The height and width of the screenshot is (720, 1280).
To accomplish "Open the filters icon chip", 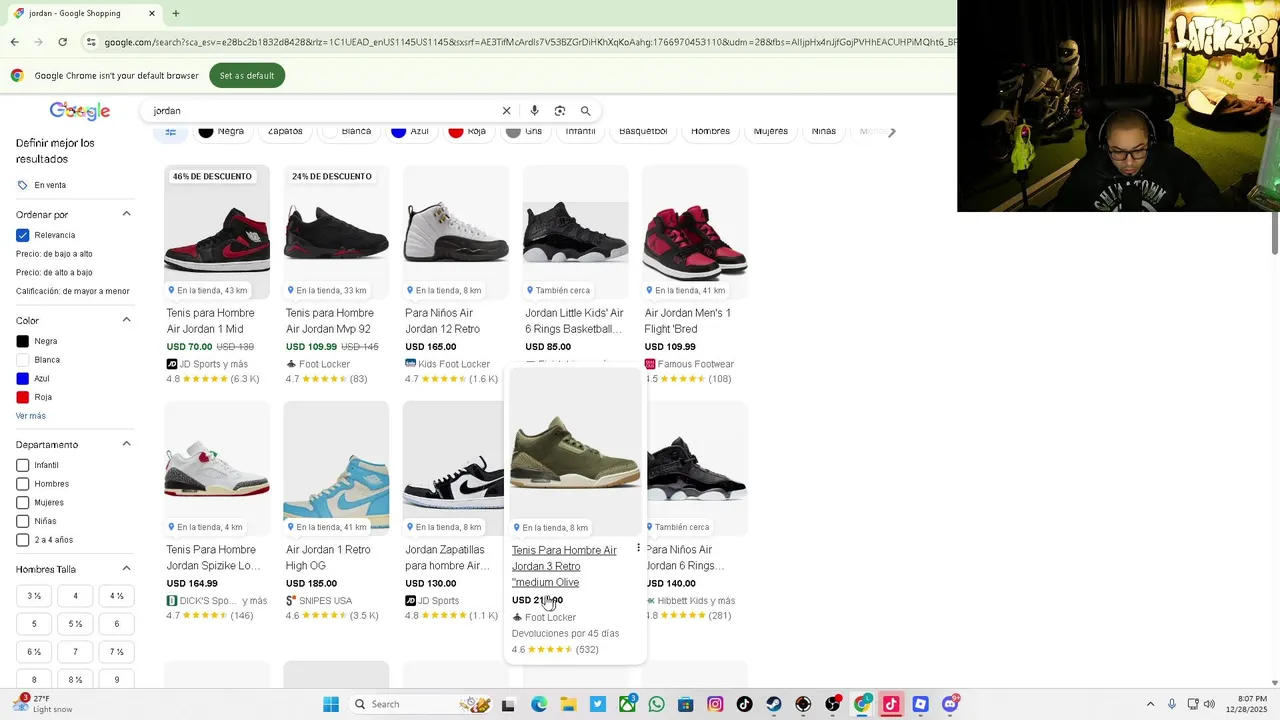I will pos(171,131).
